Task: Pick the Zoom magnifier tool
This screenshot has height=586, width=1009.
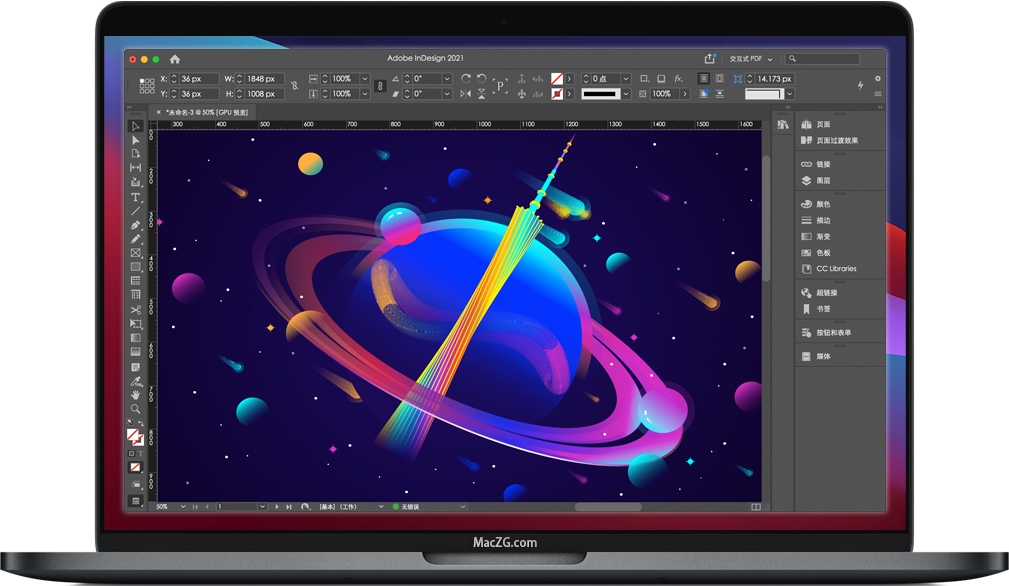Action: [136, 409]
